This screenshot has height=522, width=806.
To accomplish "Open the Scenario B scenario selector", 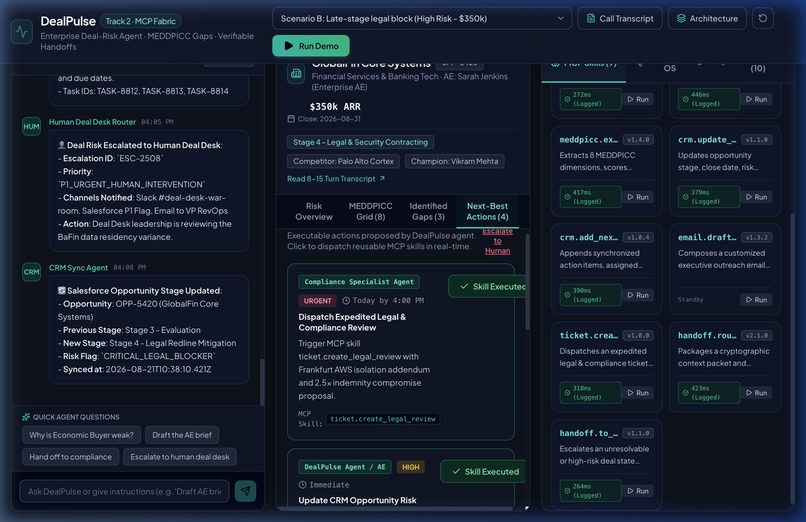I will point(422,18).
